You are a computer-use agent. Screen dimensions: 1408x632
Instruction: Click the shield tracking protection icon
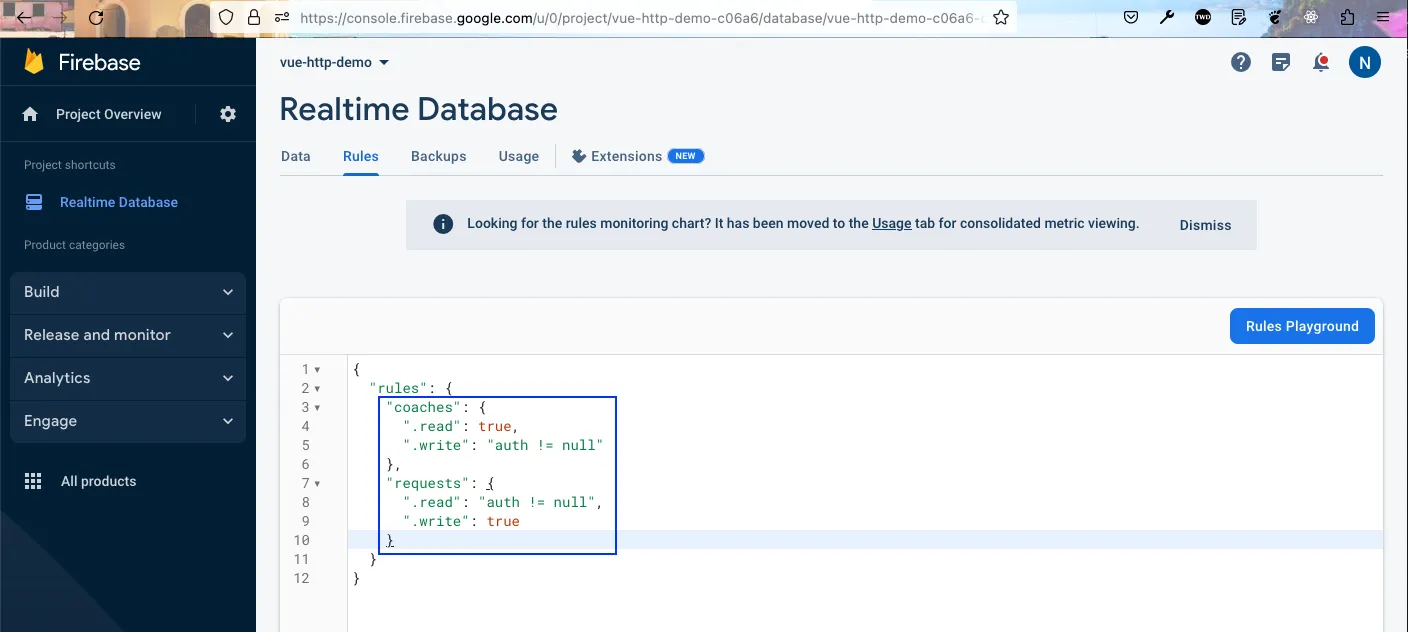[x=226, y=18]
